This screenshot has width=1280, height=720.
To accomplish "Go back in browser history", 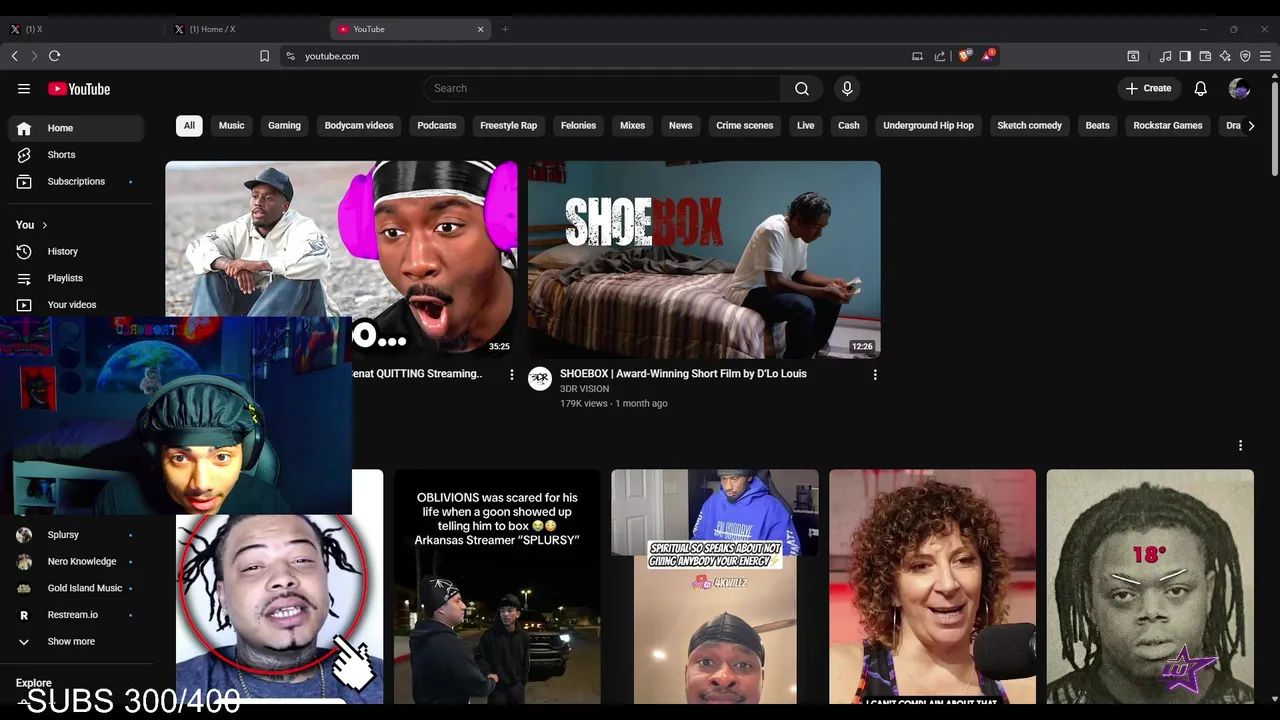I will (x=14, y=56).
